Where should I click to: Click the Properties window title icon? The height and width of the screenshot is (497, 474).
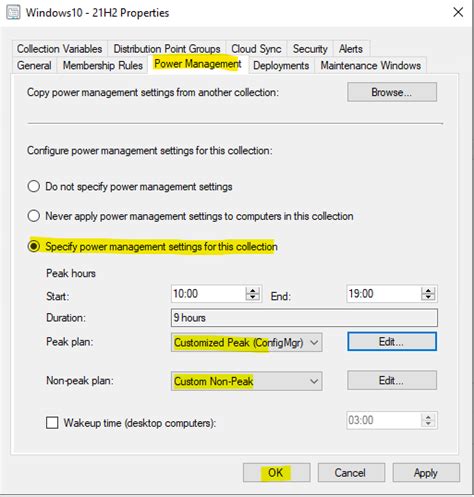click(13, 12)
